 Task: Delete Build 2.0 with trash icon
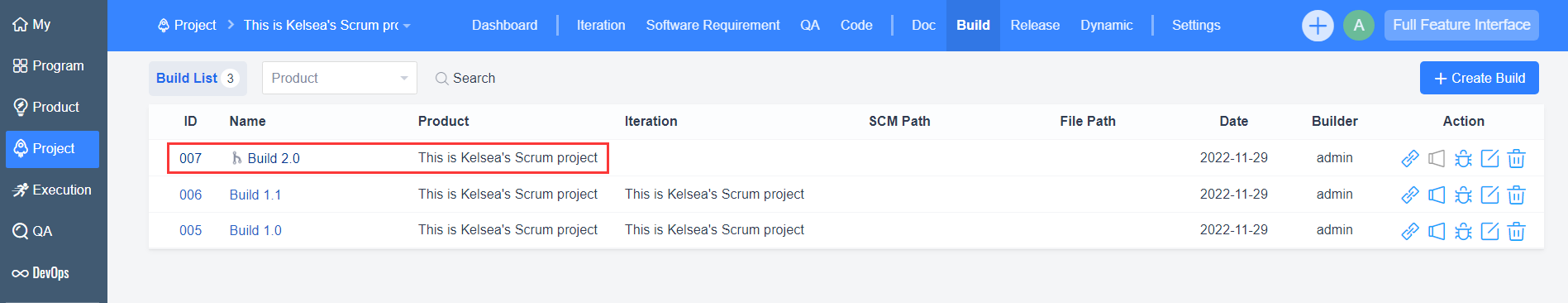(x=1516, y=158)
